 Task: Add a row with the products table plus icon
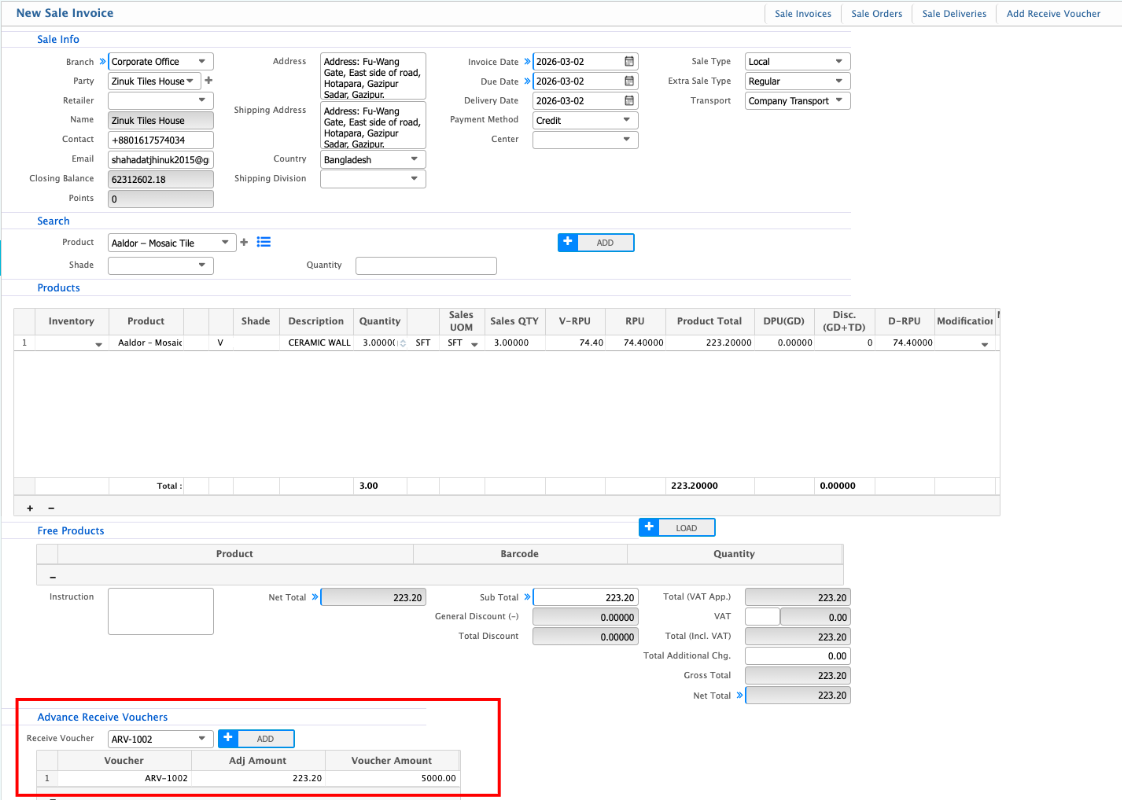click(x=30, y=508)
